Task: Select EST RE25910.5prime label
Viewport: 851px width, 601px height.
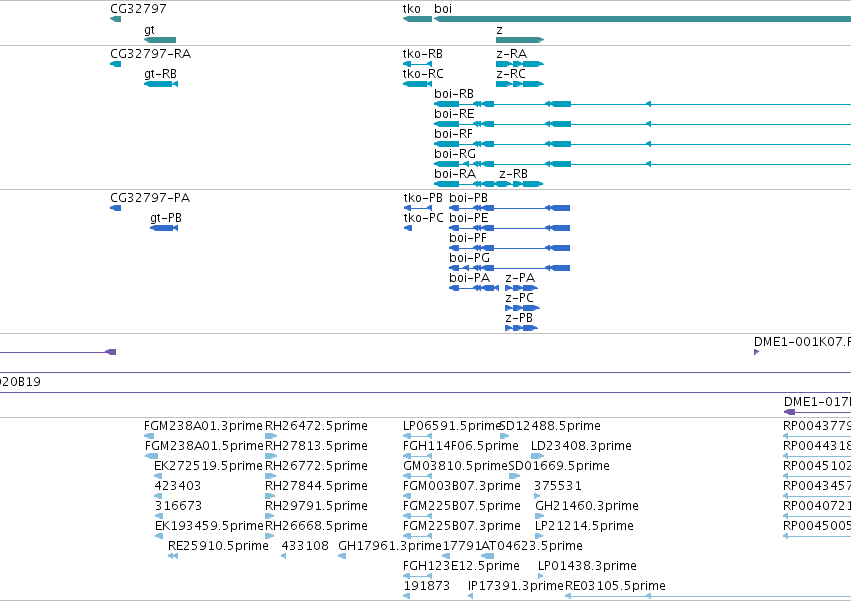Action: pyautogui.click(x=218, y=546)
